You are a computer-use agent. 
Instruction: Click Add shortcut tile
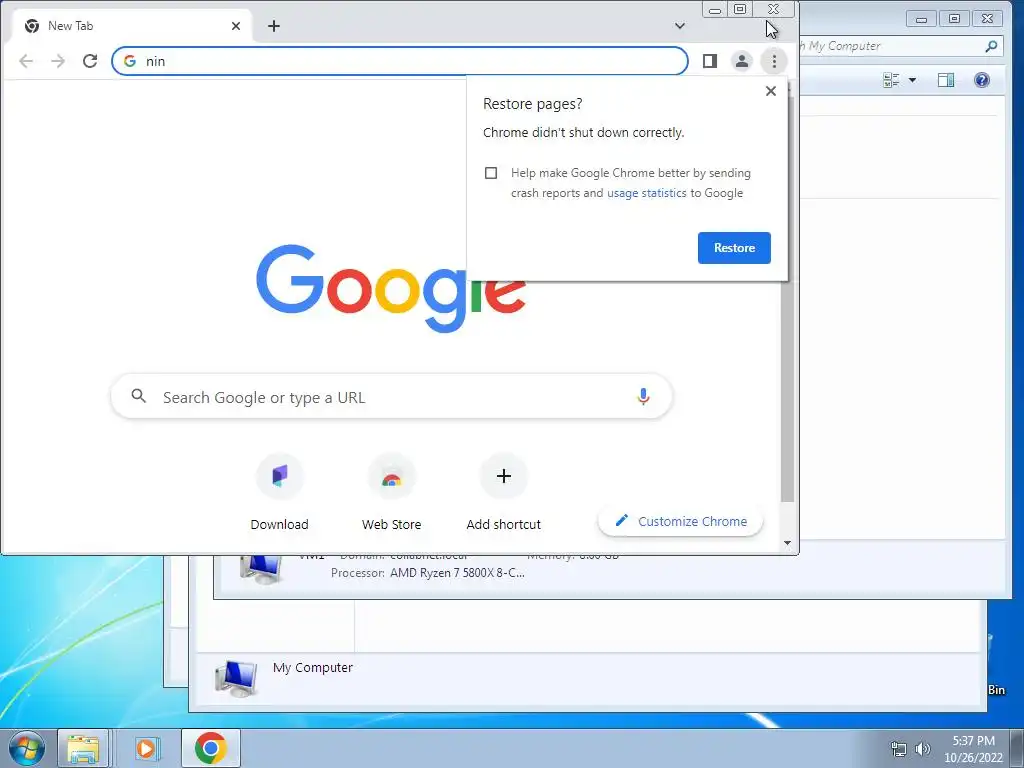pyautogui.click(x=504, y=493)
